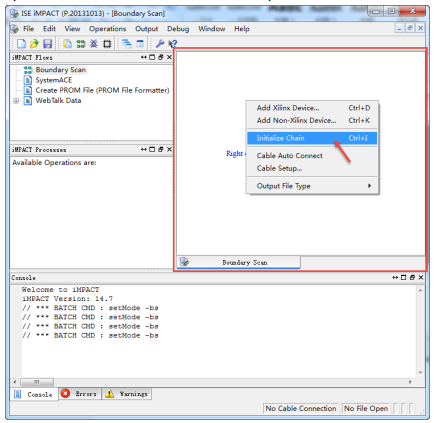Screen dimensions: 435x423
Task: Click the Boundary Scan chain toolbar icon
Action: point(81,44)
